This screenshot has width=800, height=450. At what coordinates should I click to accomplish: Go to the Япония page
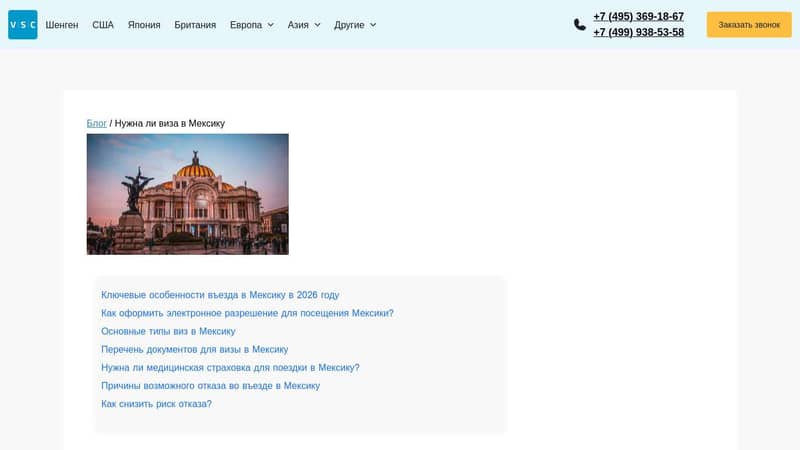[x=144, y=24]
